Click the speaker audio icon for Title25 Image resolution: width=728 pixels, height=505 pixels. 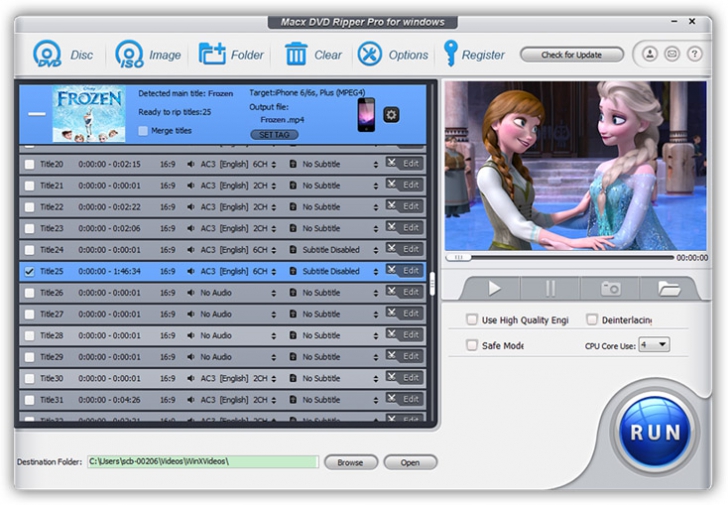click(x=190, y=271)
